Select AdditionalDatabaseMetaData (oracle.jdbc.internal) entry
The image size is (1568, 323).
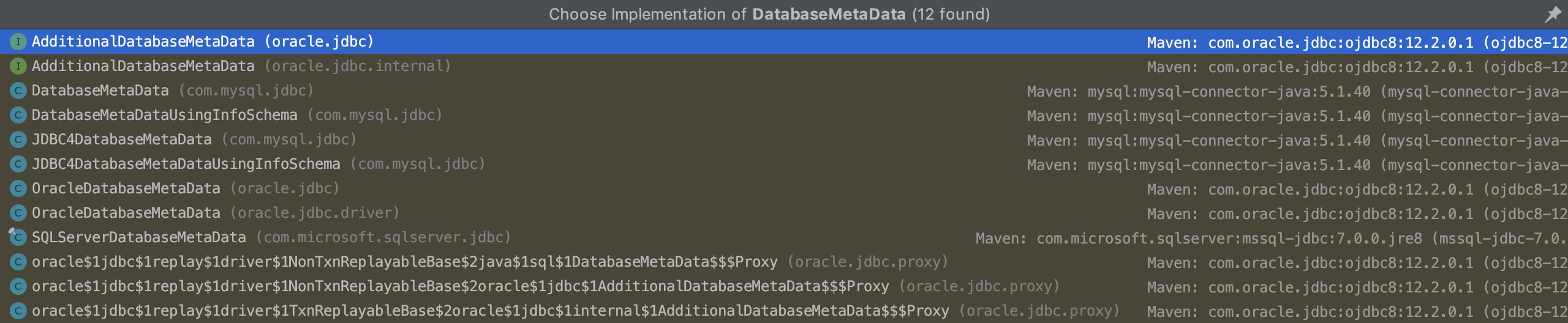pyautogui.click(x=784, y=66)
